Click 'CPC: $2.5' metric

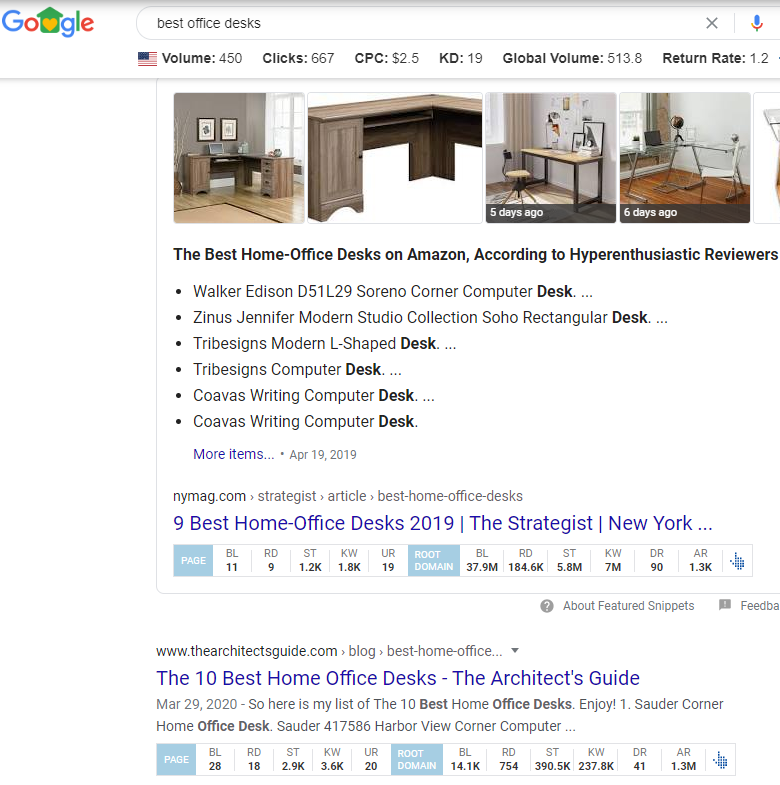(386, 59)
